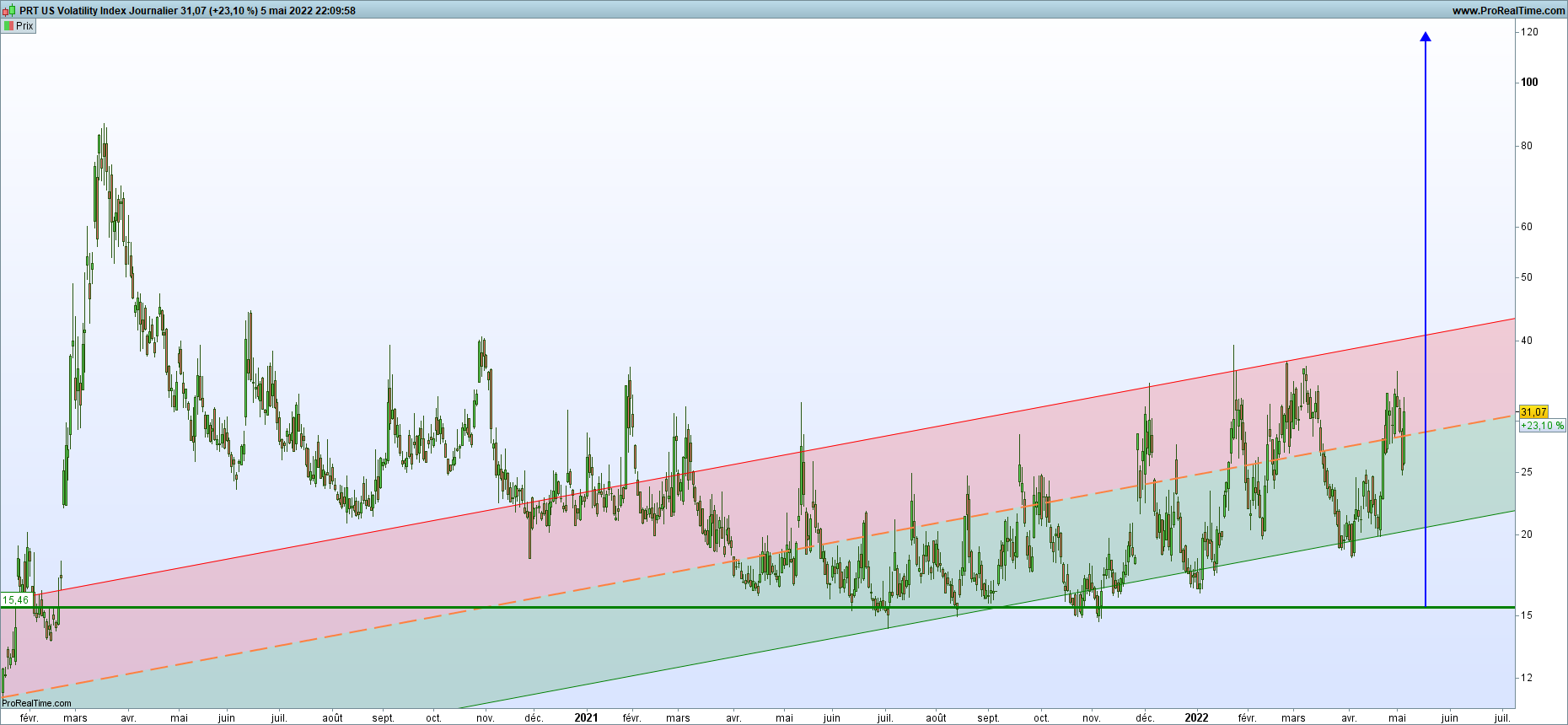Select the yellow 31,07 current price tag
Viewport: 1568px width, 725px height.
[x=1533, y=412]
